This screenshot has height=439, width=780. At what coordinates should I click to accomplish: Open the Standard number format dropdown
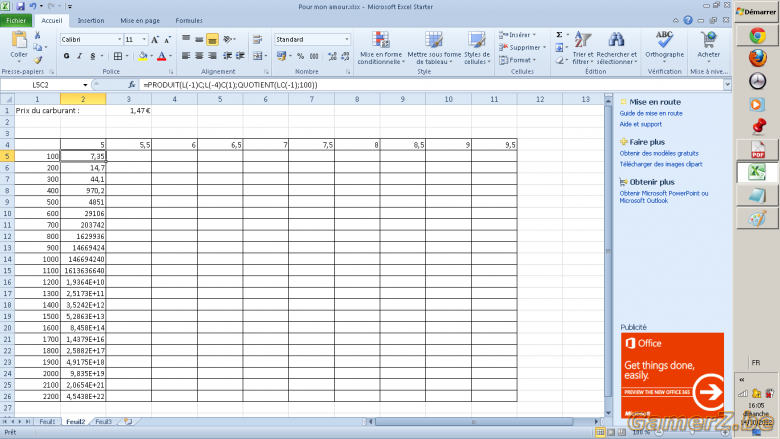click(347, 39)
